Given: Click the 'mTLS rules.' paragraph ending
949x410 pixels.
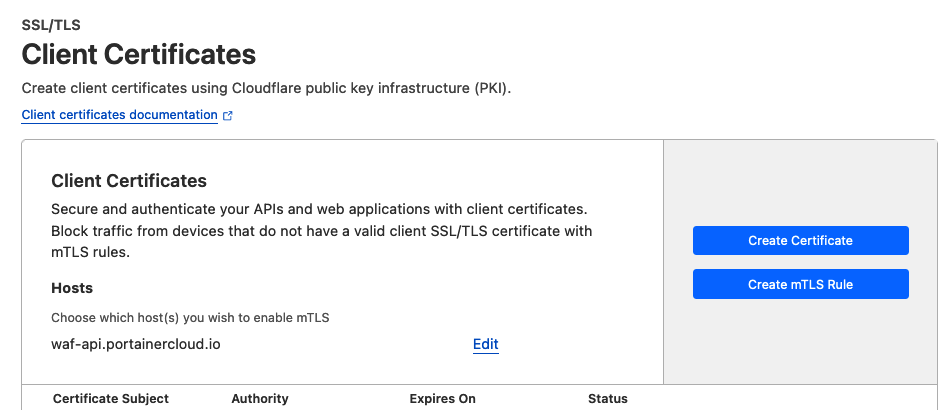Looking at the screenshot, I should click(91, 253).
